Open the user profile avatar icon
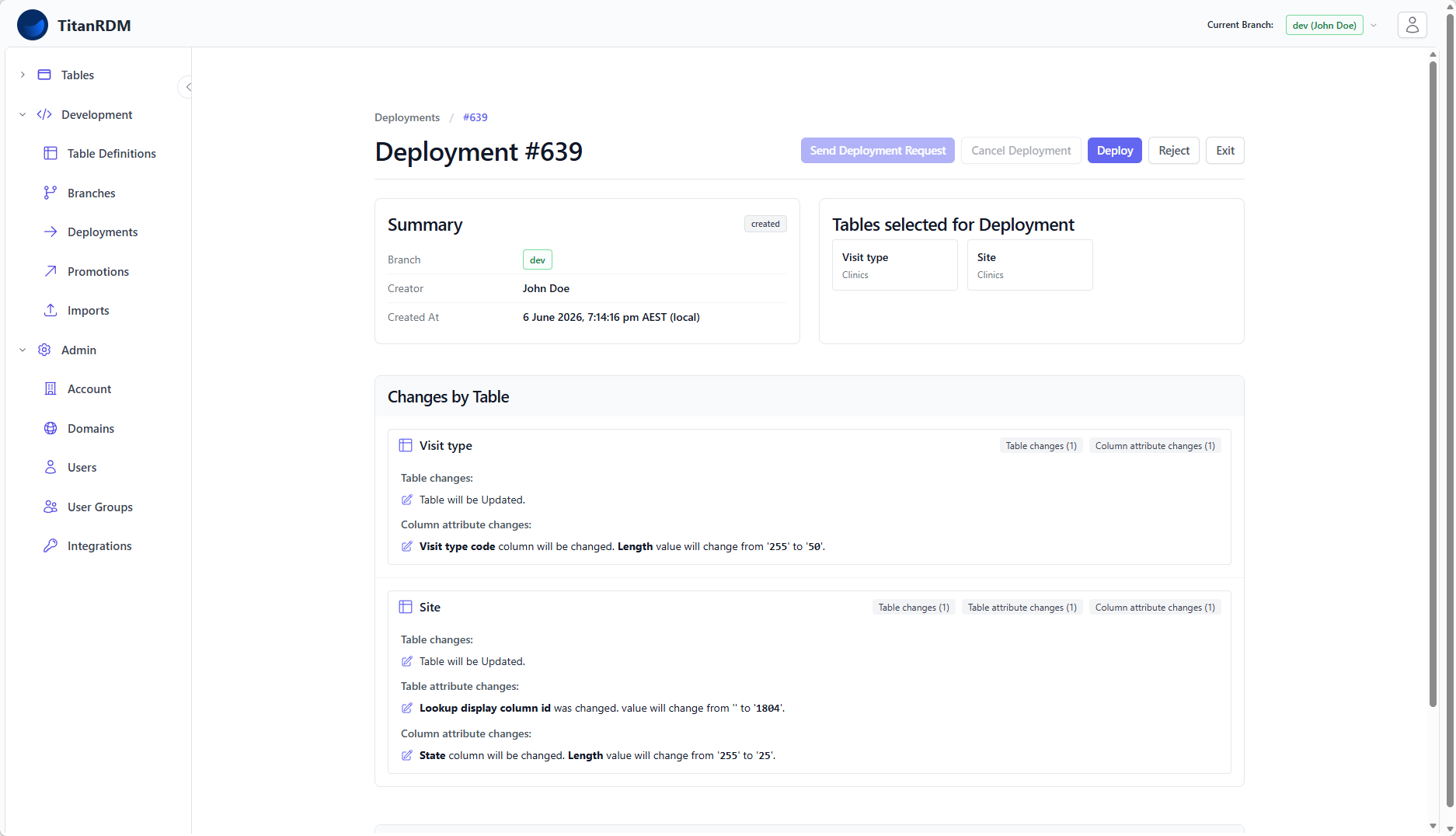1456x836 pixels. tap(1412, 25)
